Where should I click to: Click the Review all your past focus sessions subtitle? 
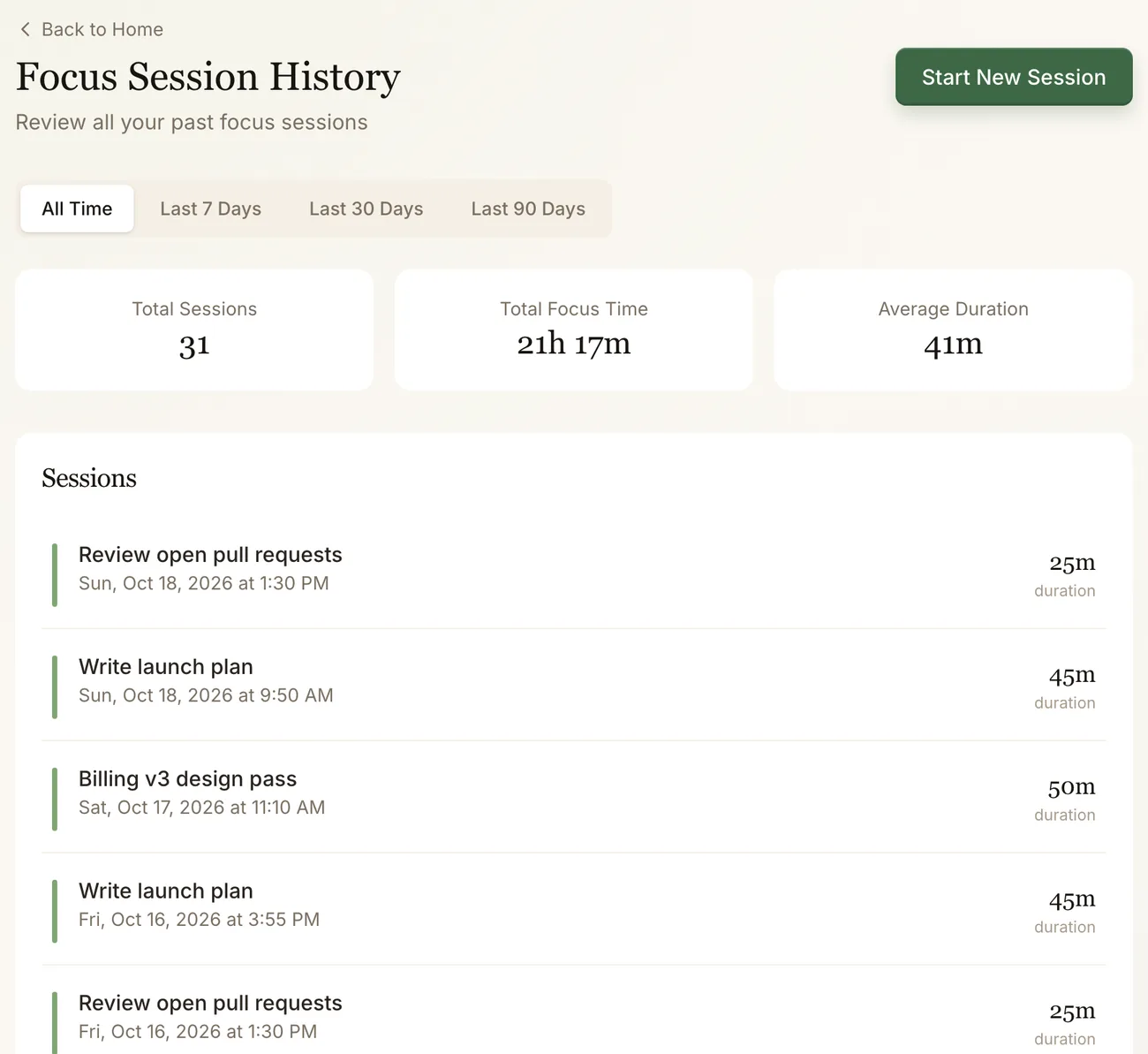pos(192,122)
